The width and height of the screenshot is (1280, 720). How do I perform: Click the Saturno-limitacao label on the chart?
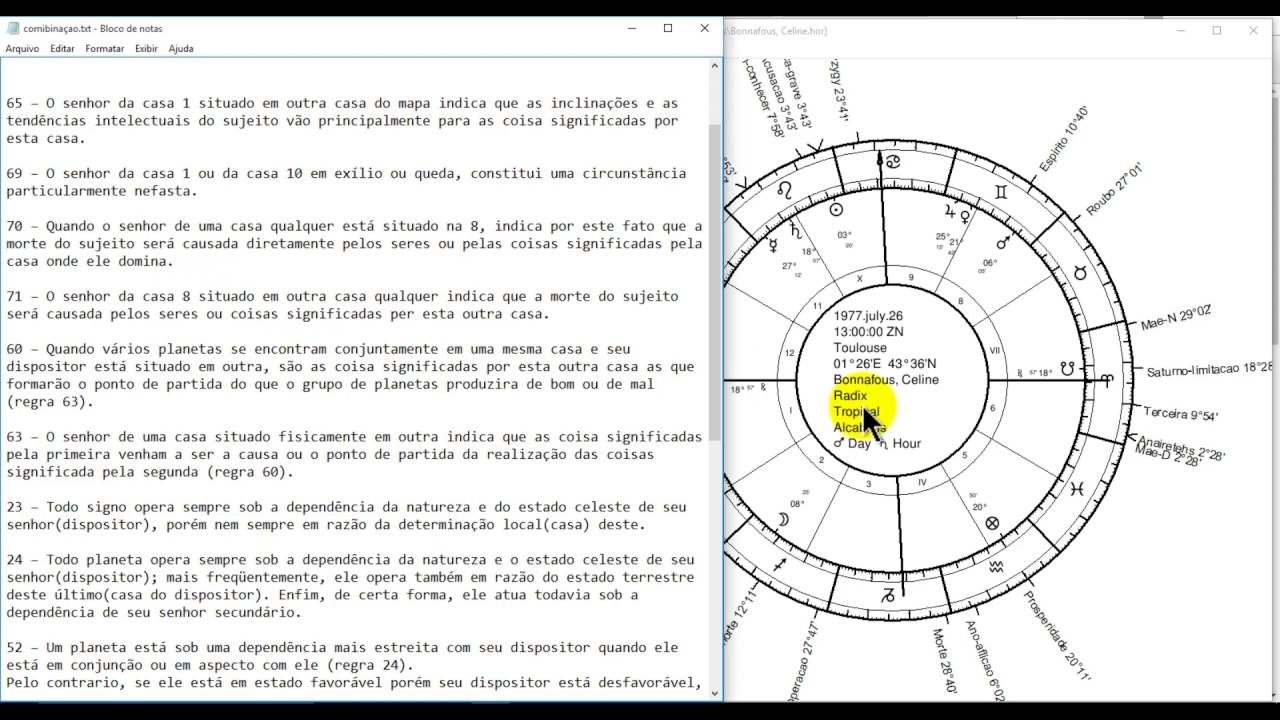pyautogui.click(x=1207, y=371)
